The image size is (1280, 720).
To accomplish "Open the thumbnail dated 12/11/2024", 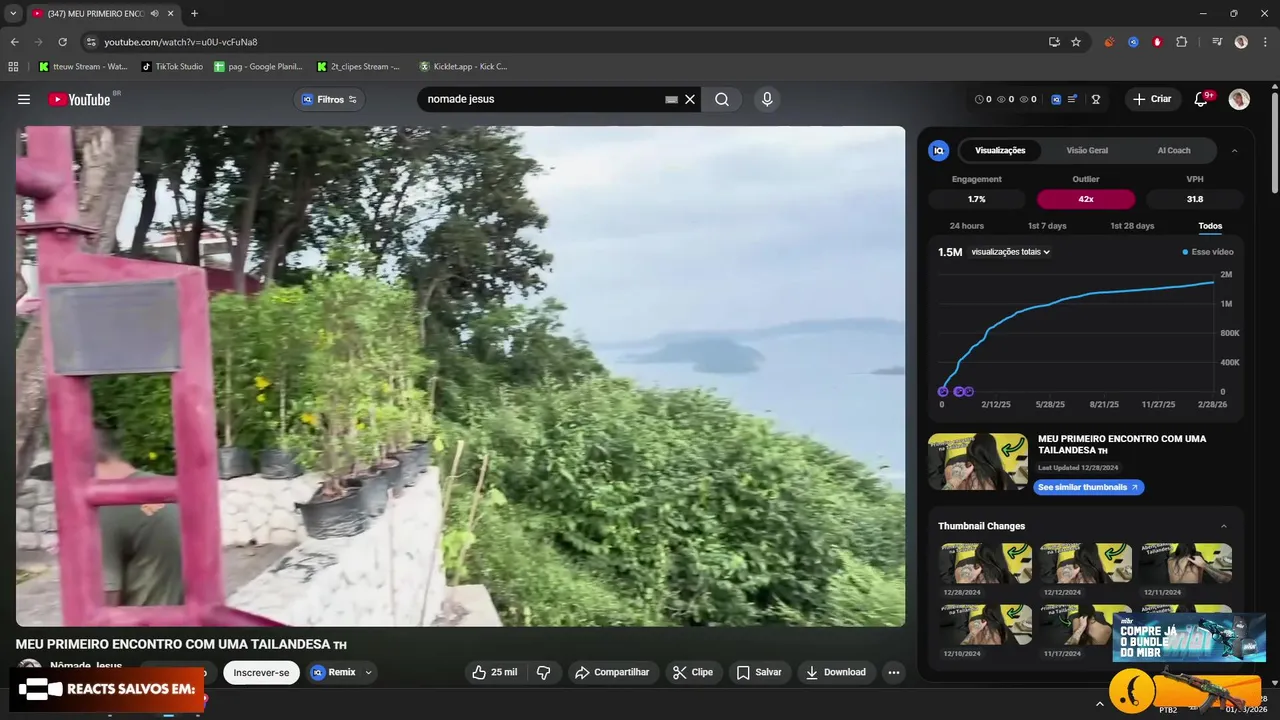I will pyautogui.click(x=1185, y=563).
